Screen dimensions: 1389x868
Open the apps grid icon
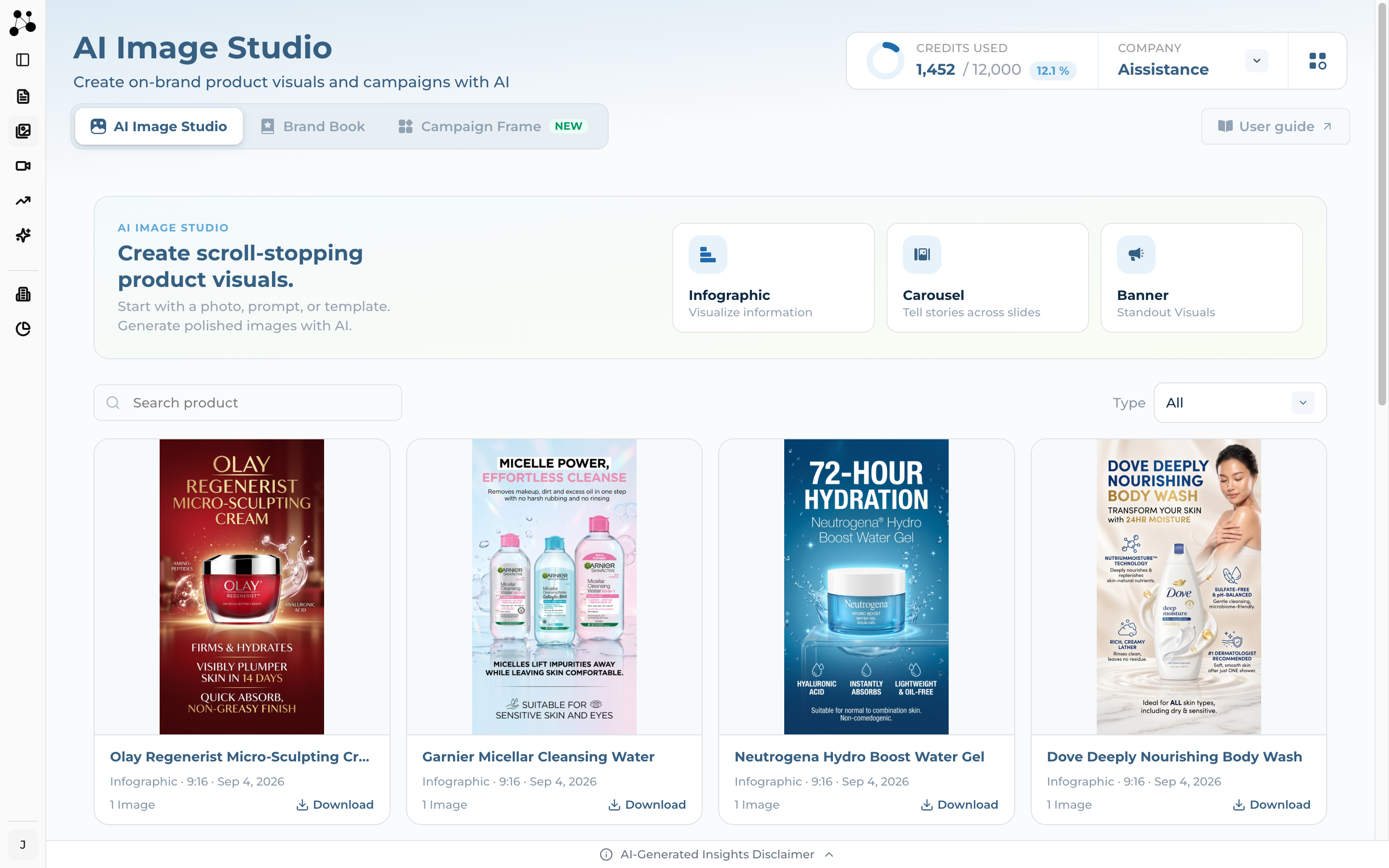[1318, 61]
